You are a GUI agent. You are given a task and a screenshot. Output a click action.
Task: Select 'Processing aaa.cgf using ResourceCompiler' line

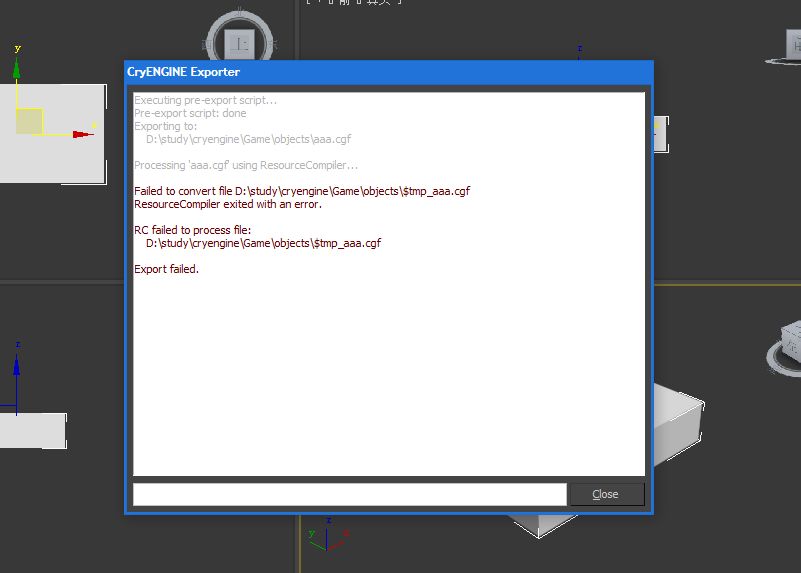point(246,165)
